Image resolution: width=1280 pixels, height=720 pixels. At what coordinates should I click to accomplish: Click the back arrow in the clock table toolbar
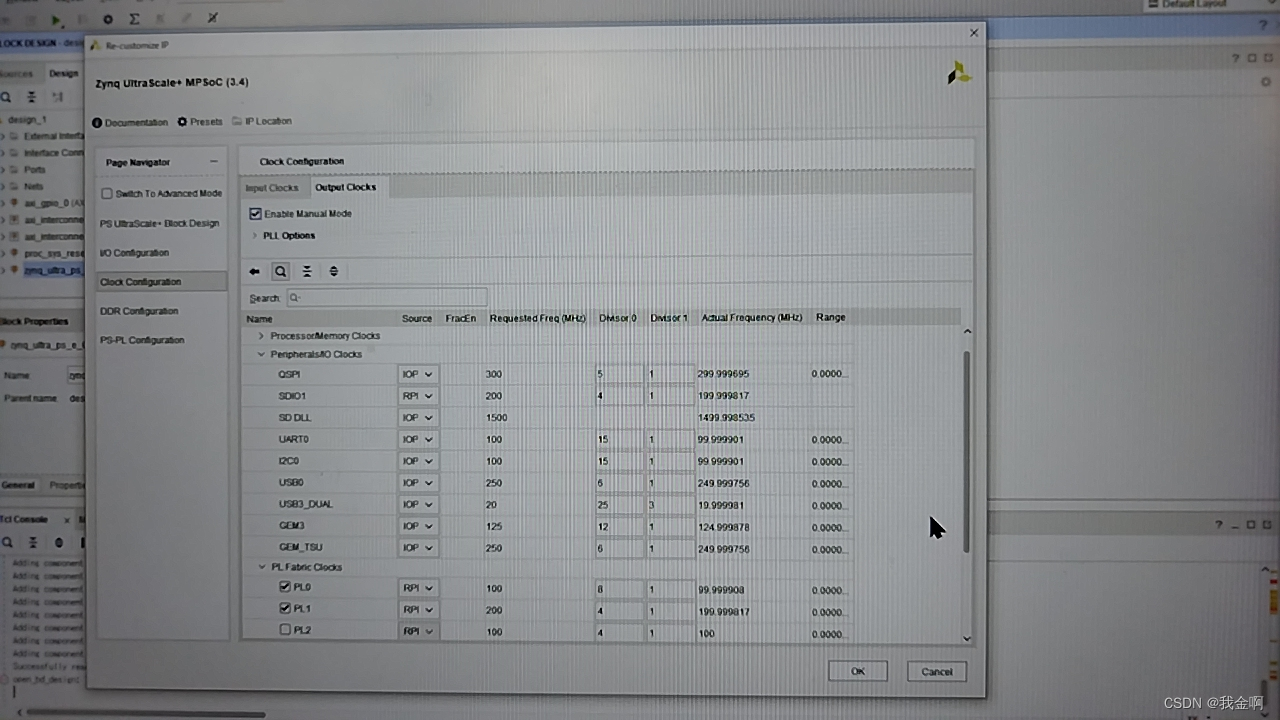click(255, 271)
